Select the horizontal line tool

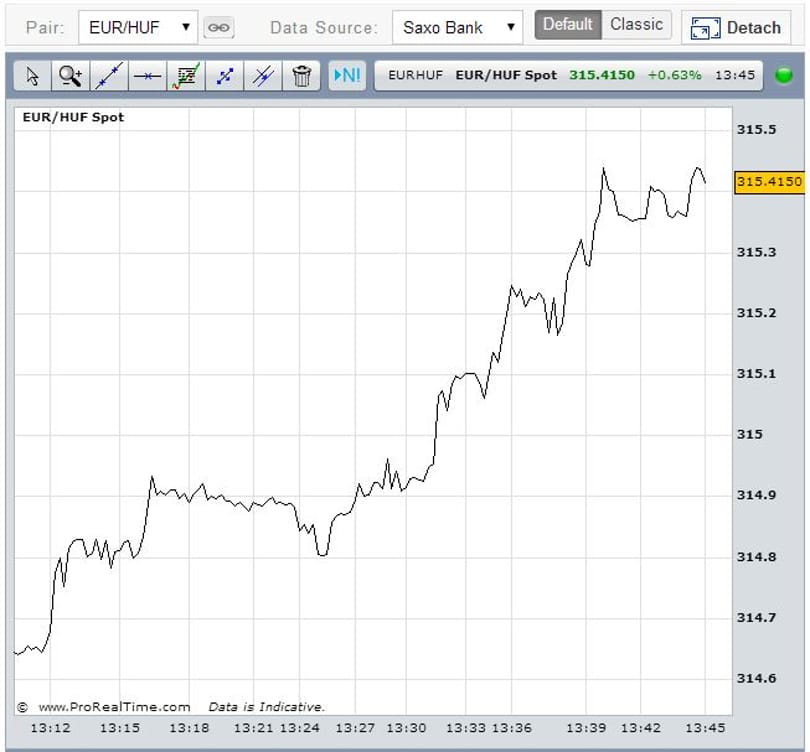point(148,76)
